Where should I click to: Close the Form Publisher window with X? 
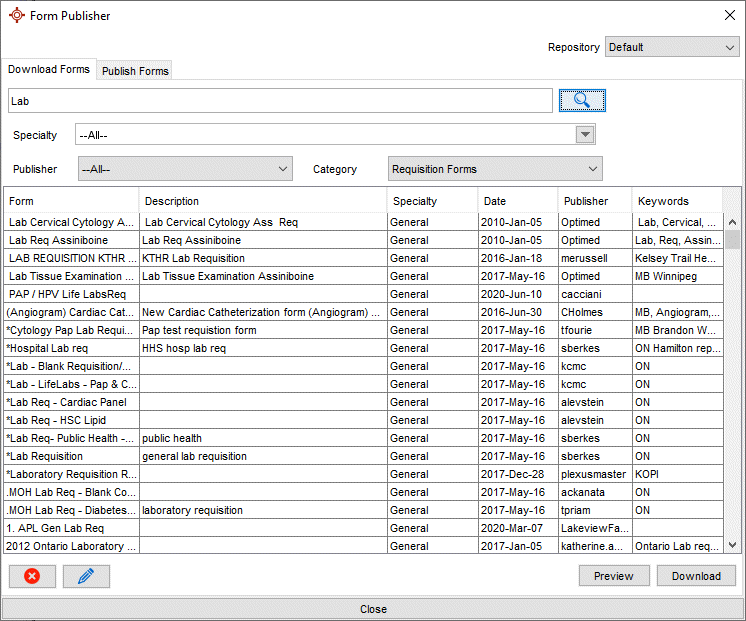point(730,15)
